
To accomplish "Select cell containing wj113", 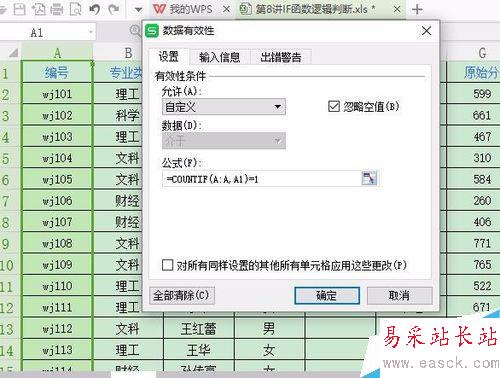I will (x=57, y=350).
